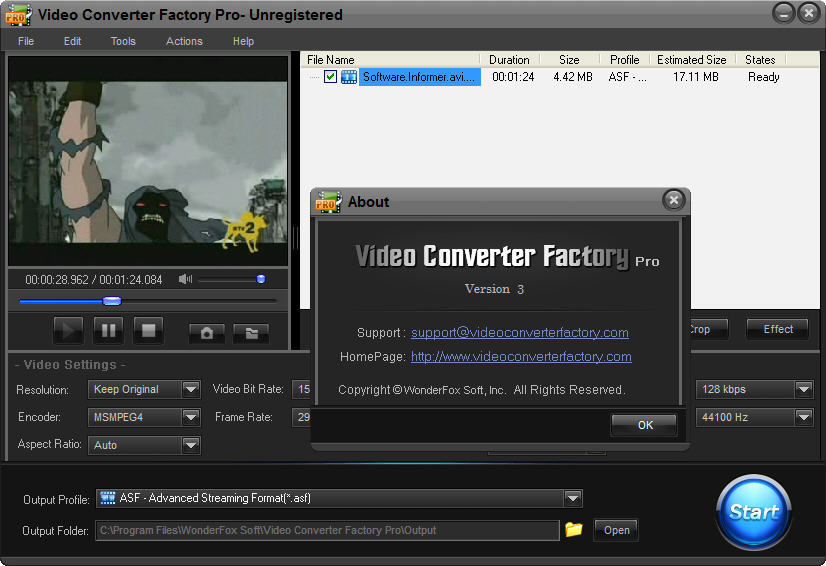Click the blue Start button
This screenshot has width=826, height=566.
pyautogui.click(x=754, y=512)
